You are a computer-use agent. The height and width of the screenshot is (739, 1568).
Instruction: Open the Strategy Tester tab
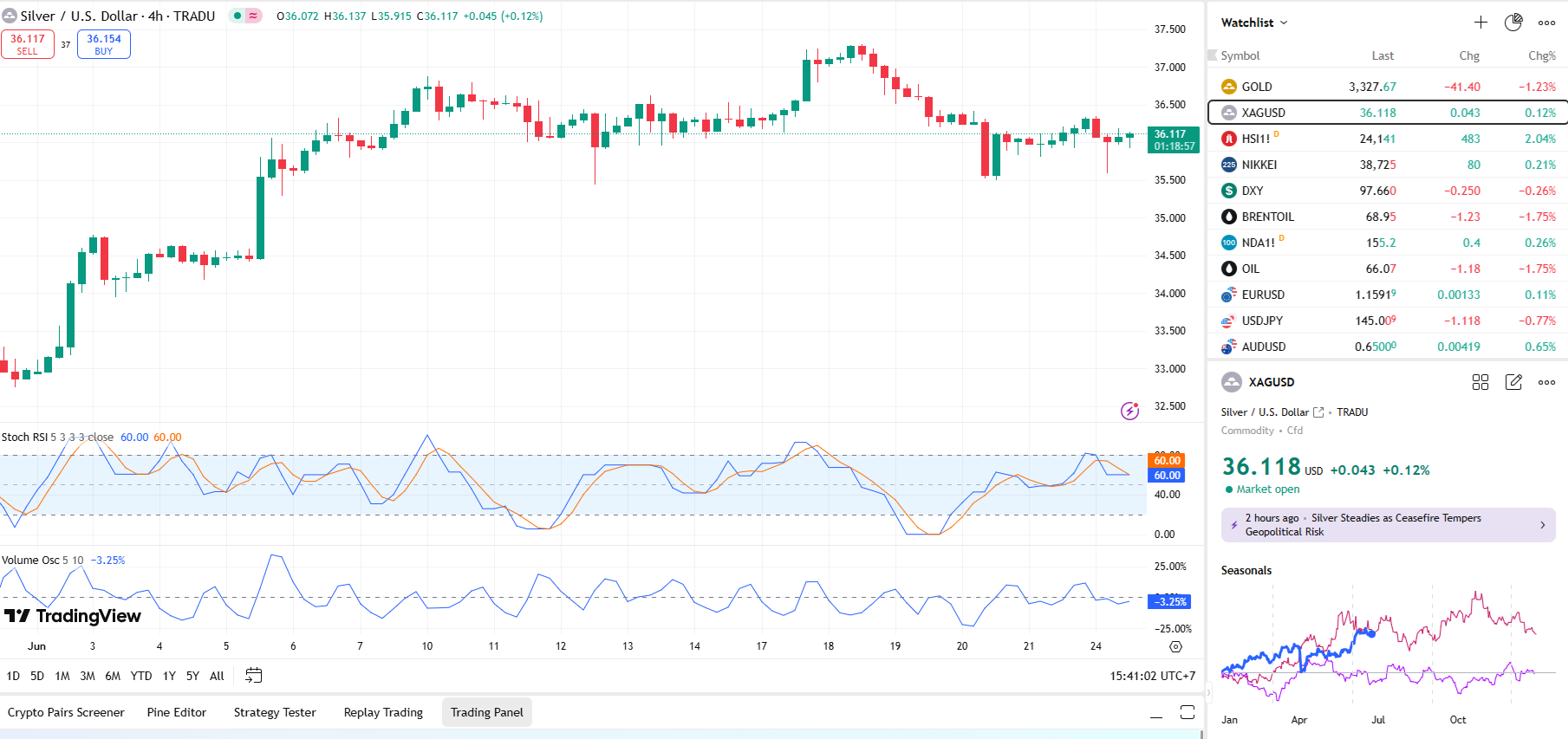click(275, 712)
